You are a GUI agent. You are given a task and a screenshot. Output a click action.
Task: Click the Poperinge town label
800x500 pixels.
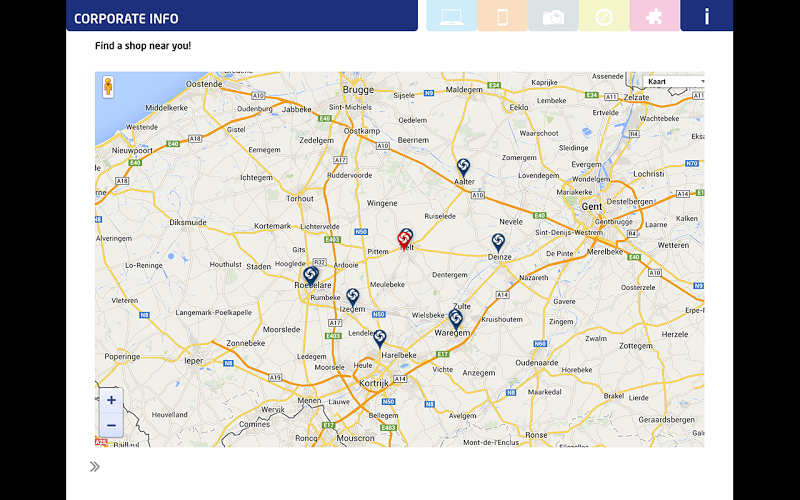(122, 357)
